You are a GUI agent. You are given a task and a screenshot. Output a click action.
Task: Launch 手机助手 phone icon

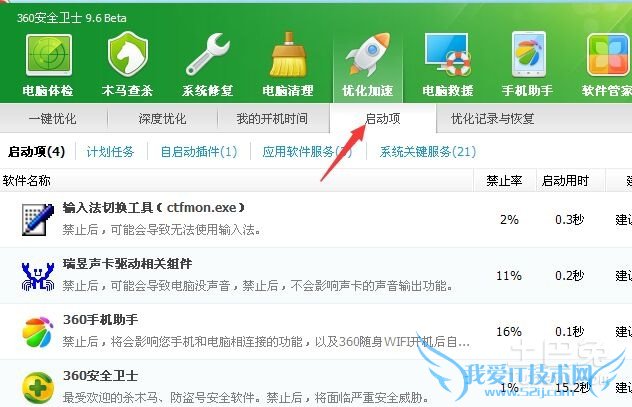[528, 54]
